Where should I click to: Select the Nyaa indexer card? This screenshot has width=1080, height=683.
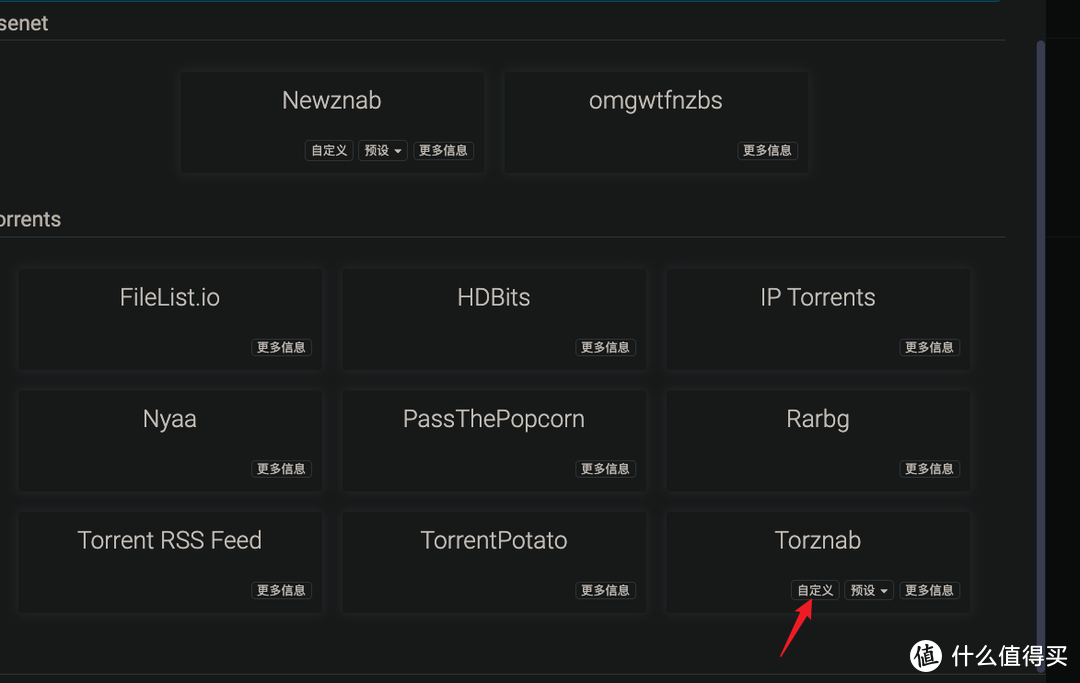(169, 419)
